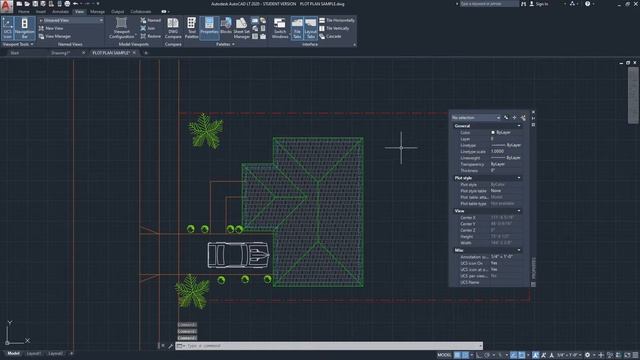Click MODEL button in status bar
Image resolution: width=640 pixels, height=360 pixels.
pos(444,355)
